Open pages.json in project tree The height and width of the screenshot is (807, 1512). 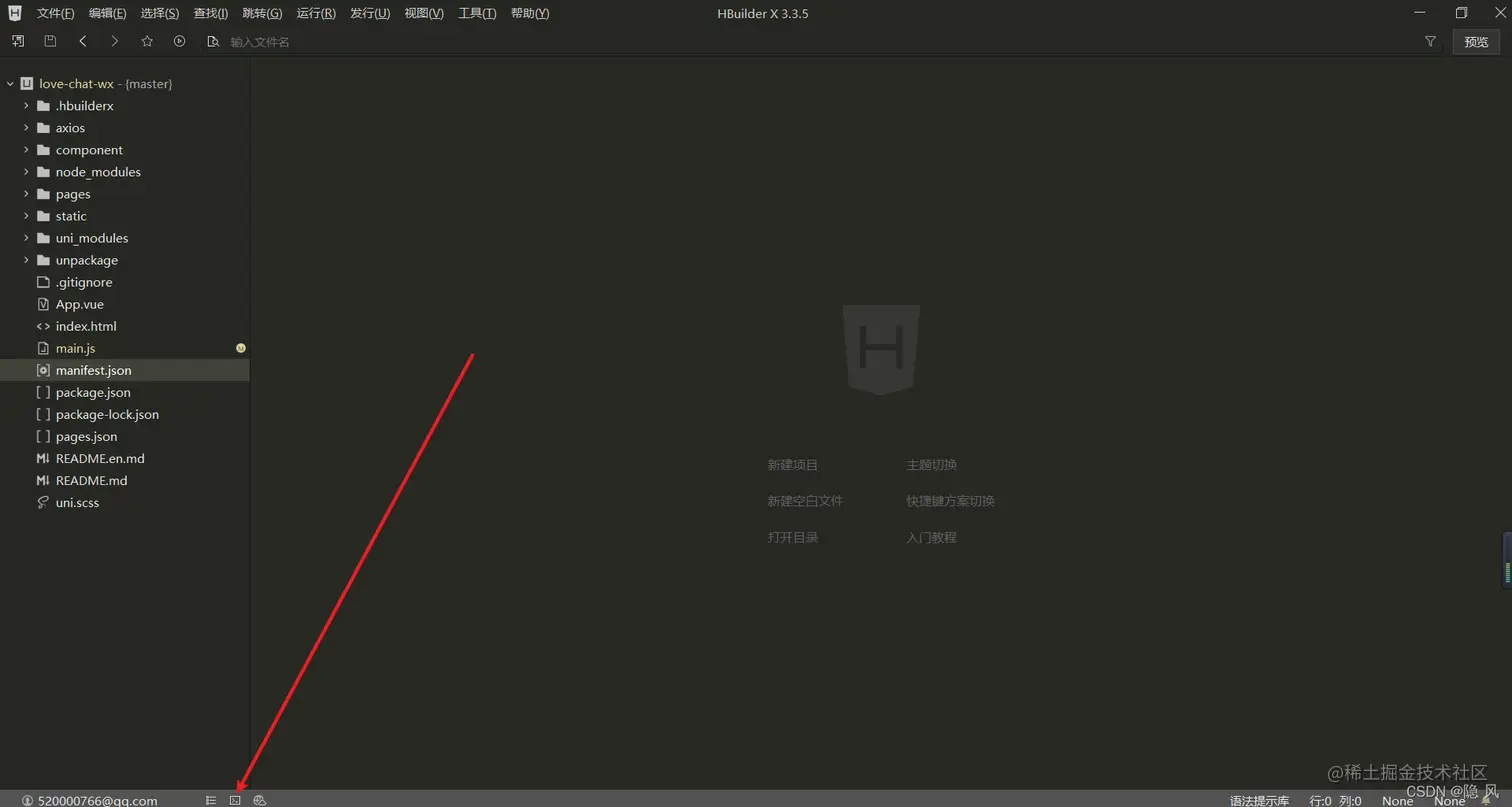click(86, 436)
